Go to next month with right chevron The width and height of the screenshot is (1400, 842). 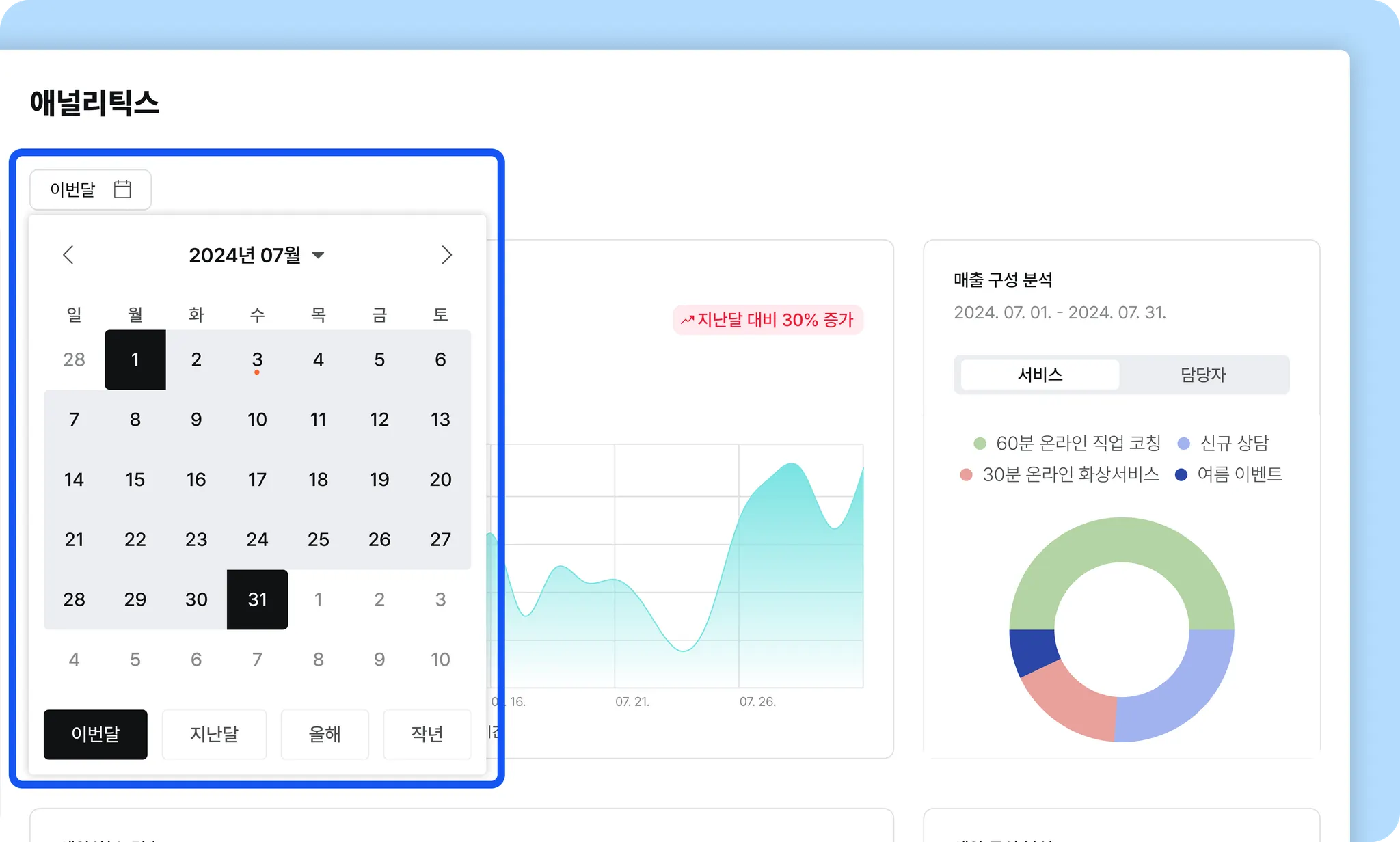click(446, 255)
